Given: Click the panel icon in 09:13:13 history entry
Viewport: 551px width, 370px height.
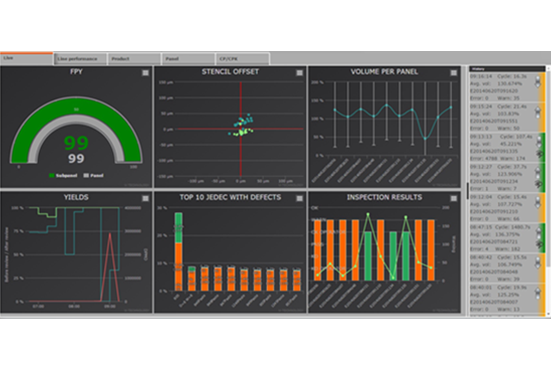Looking at the screenshot, I should pyautogui.click(x=539, y=141).
